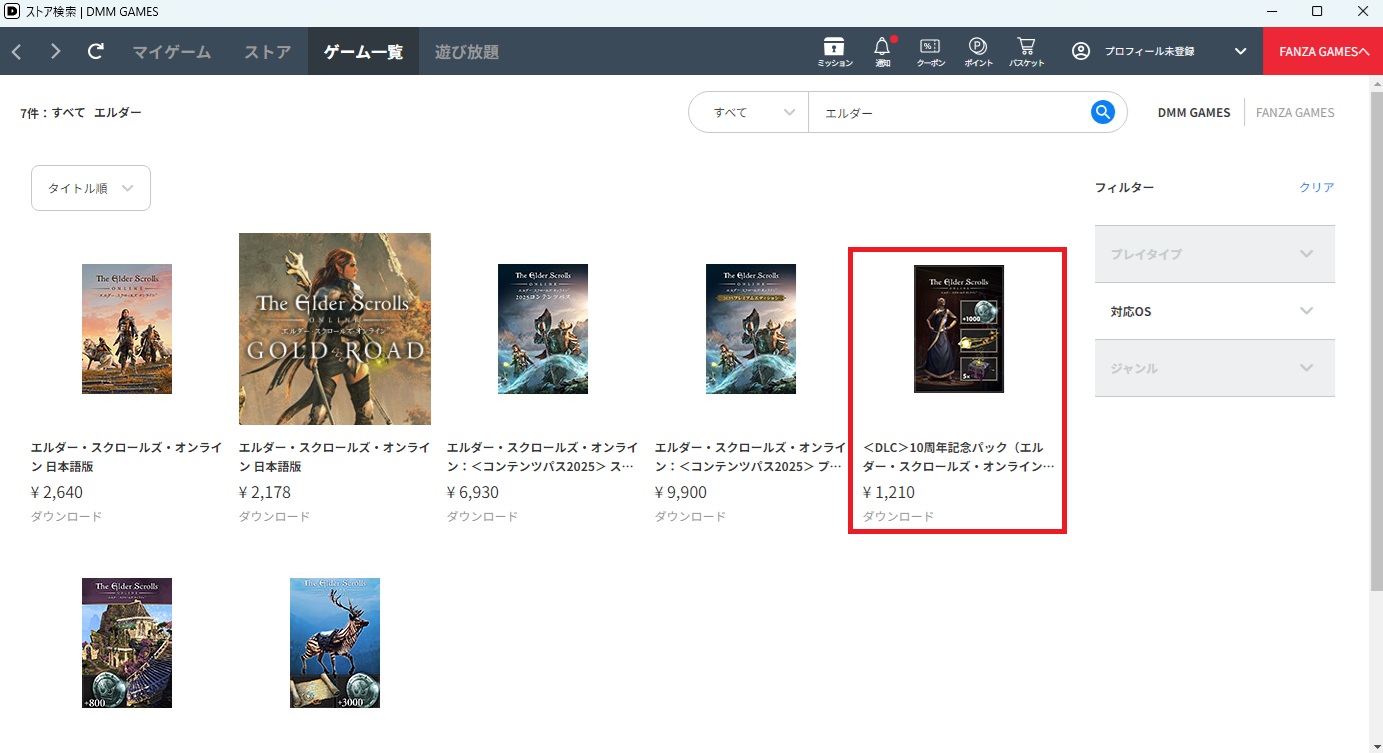Select the DMM GAMES store tab
Screen dimensions: 1383x753
click(1194, 113)
